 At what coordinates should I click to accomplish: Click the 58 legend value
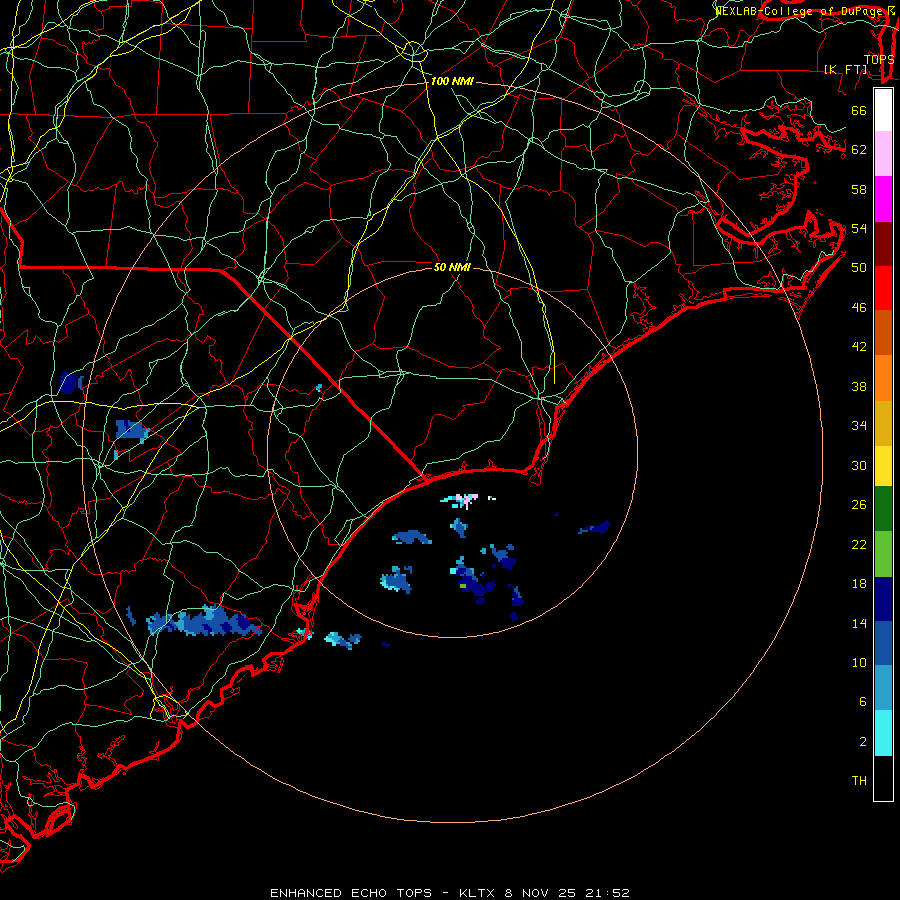pyautogui.click(x=859, y=189)
